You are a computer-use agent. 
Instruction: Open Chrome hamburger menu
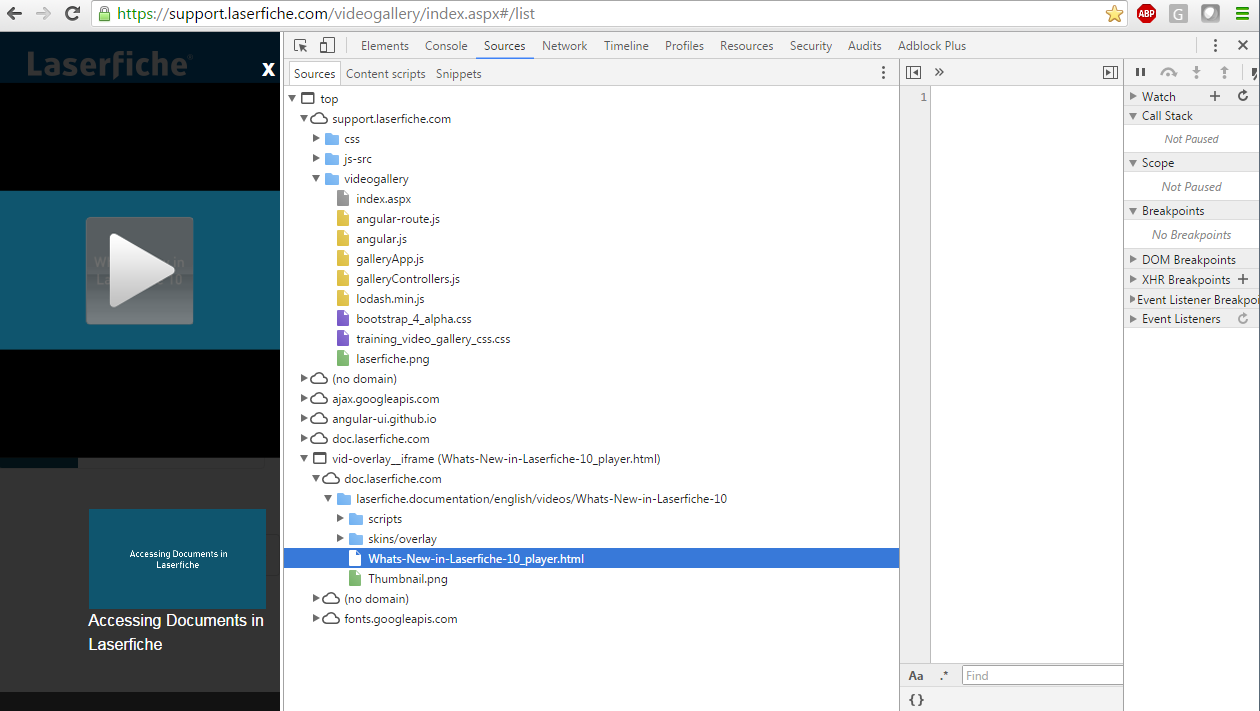tap(1242, 14)
